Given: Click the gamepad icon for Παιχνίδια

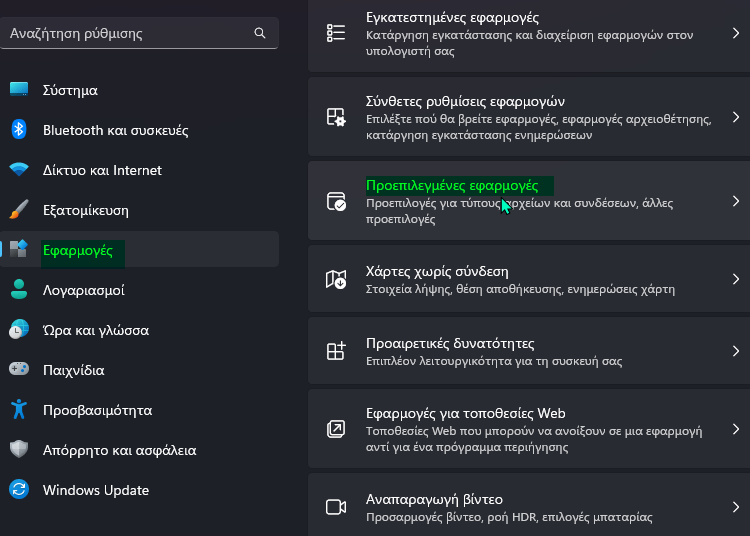Looking at the screenshot, I should click(19, 369).
